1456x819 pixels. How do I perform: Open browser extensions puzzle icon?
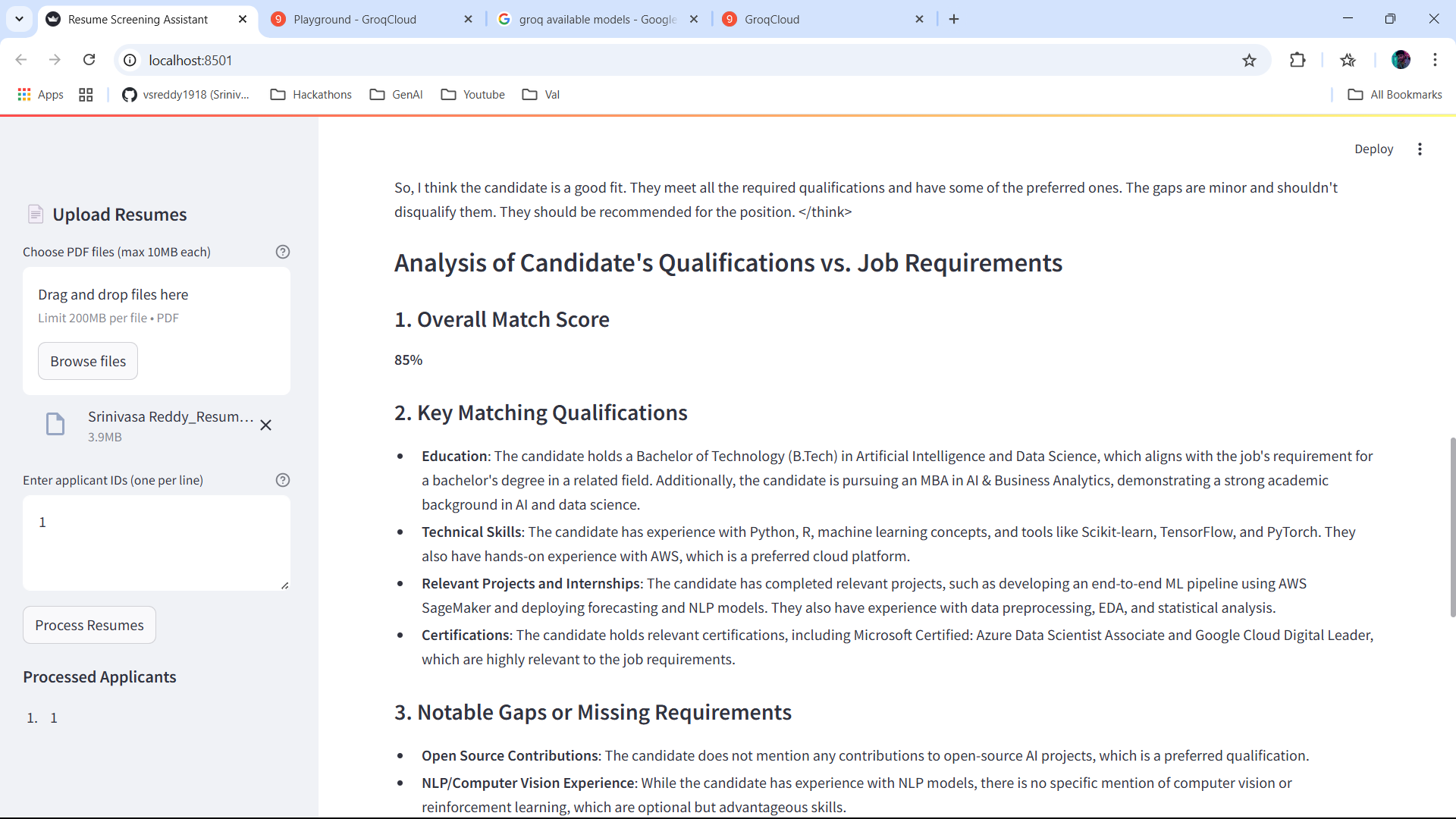tap(1298, 61)
